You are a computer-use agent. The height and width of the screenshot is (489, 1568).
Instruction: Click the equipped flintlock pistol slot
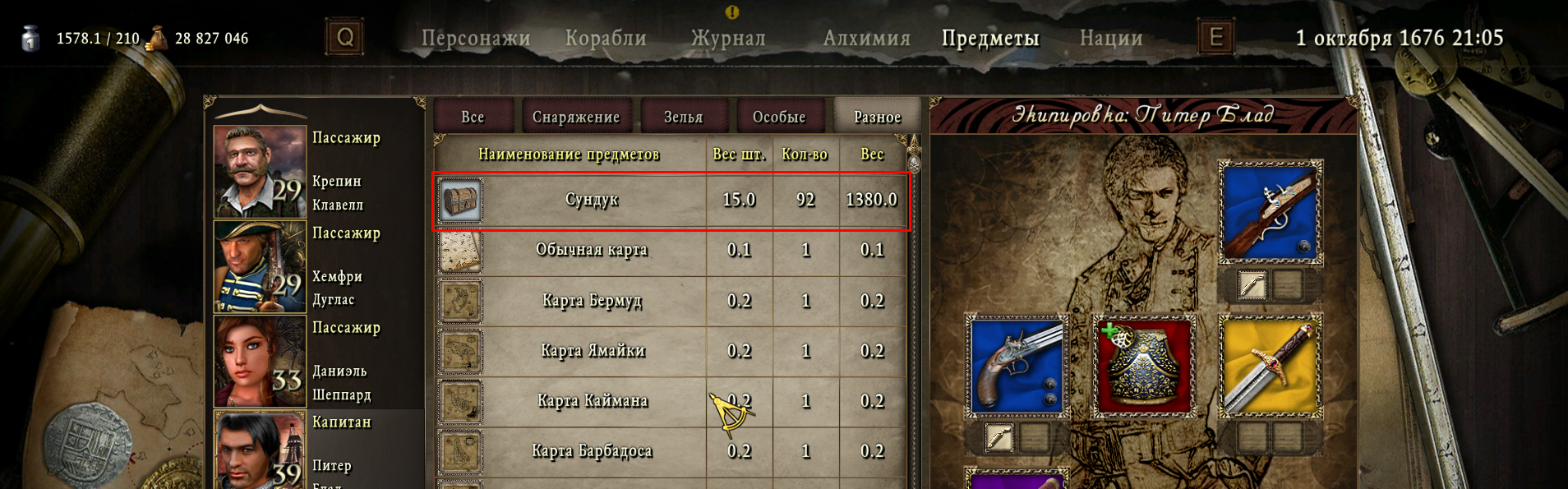pos(1017,366)
